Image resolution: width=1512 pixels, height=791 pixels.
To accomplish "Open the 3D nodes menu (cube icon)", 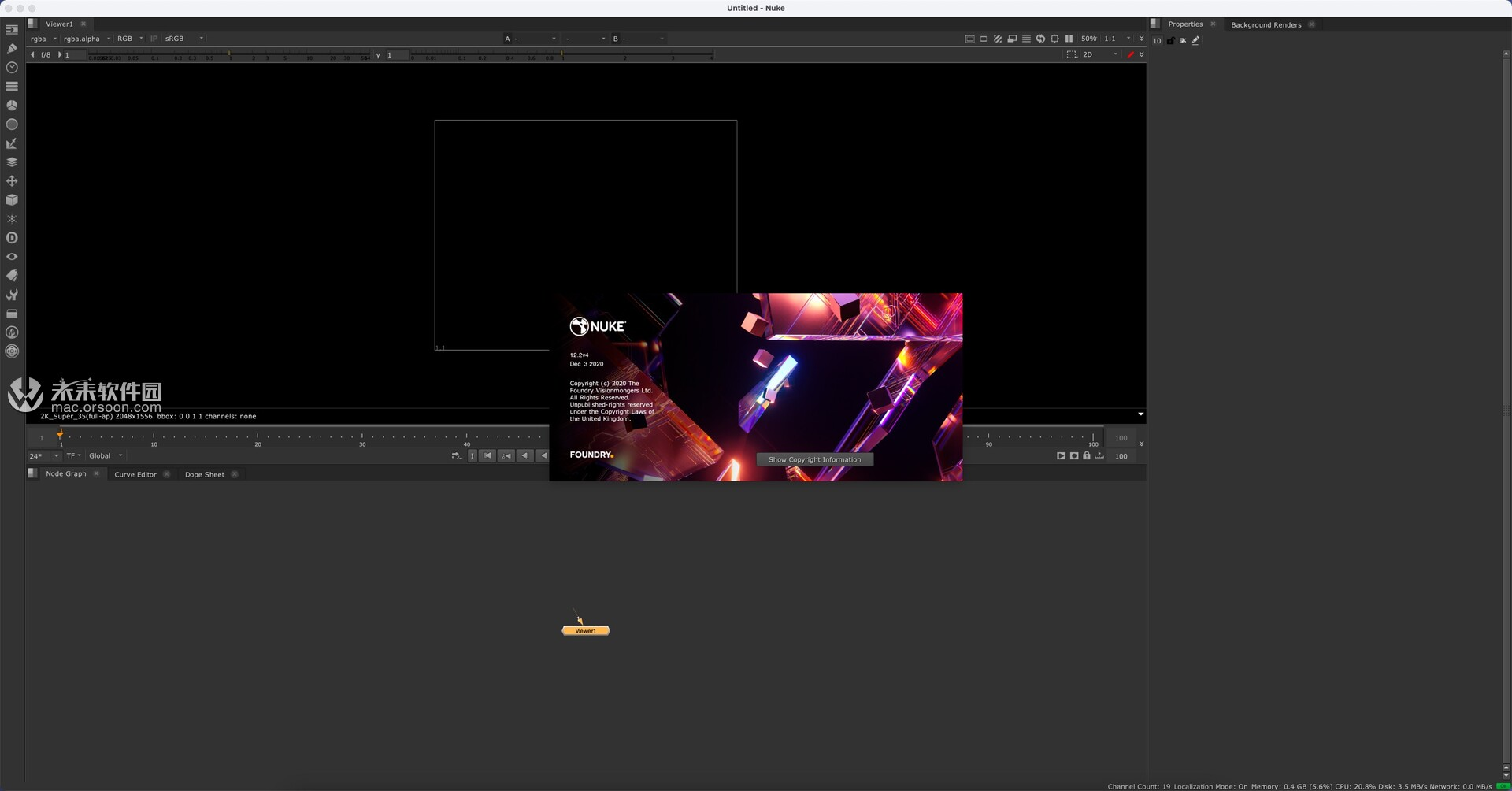I will pyautogui.click(x=12, y=200).
